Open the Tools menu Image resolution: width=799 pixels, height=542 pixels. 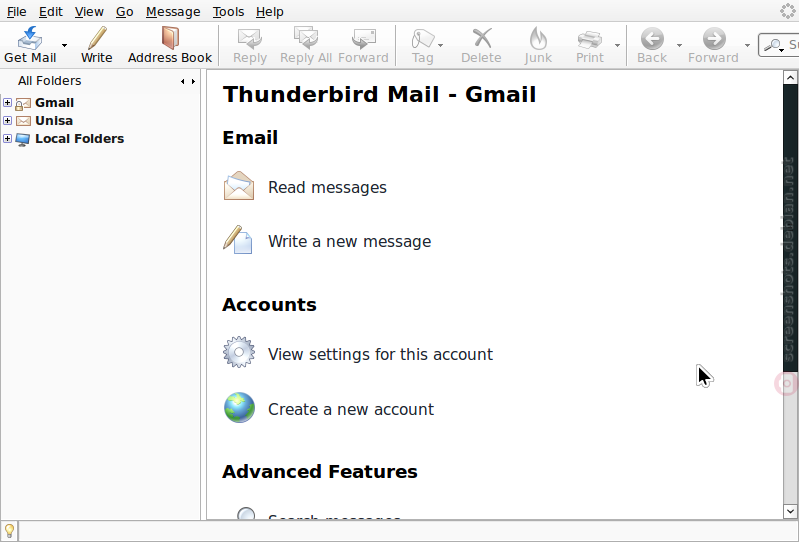[x=228, y=11]
